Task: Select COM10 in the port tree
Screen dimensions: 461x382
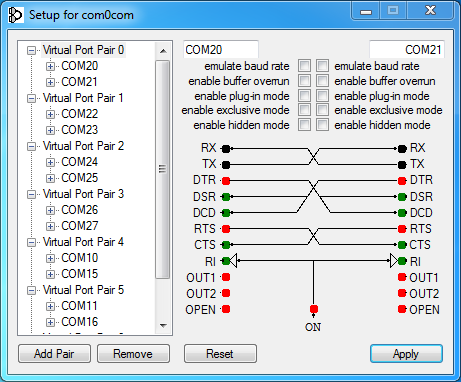Action: 80,258
